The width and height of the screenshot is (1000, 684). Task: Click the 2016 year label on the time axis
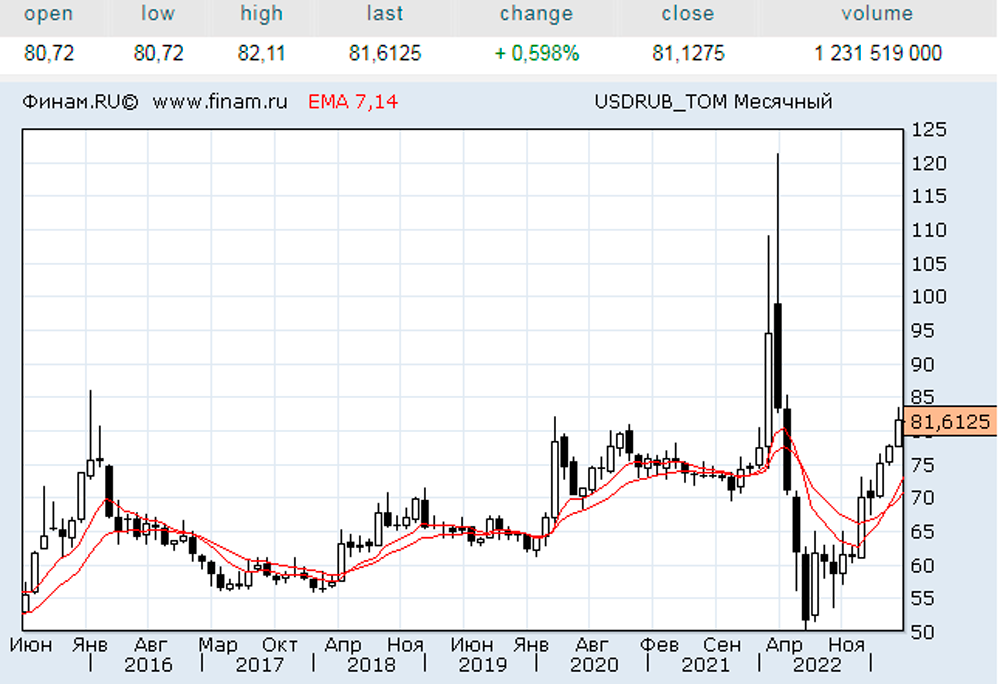(148, 665)
